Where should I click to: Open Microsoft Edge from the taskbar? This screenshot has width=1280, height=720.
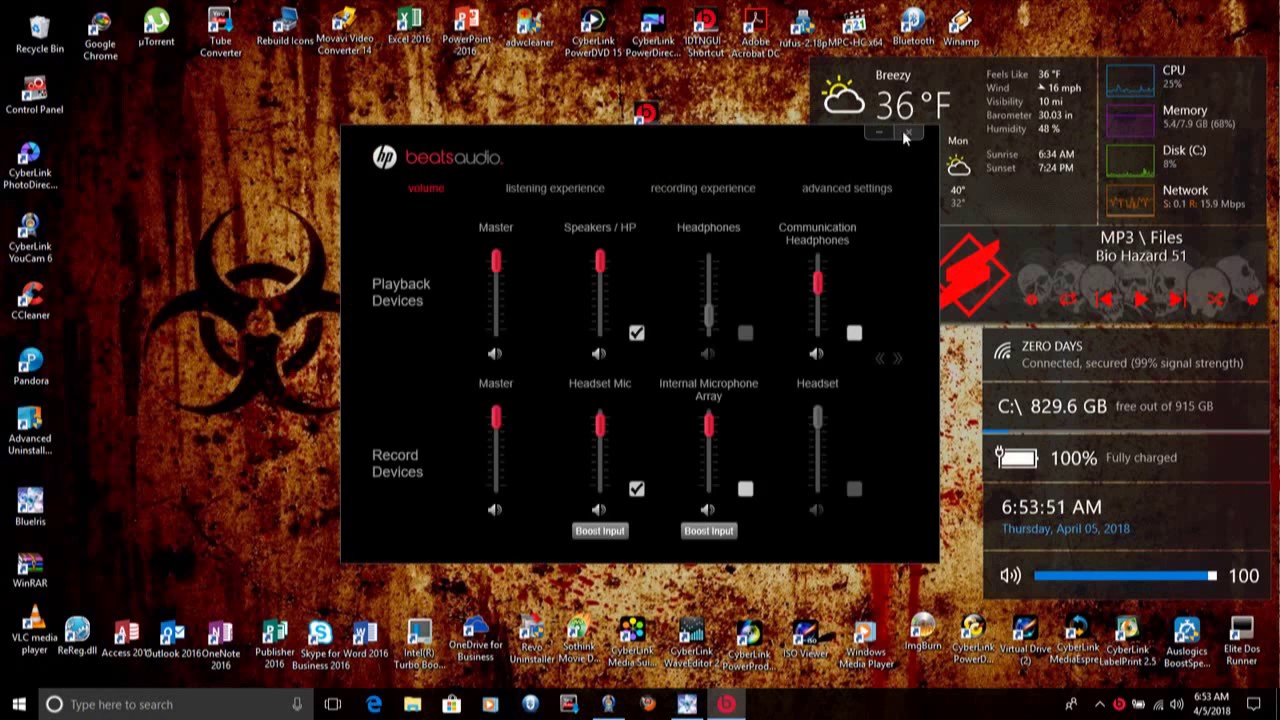pyautogui.click(x=374, y=704)
